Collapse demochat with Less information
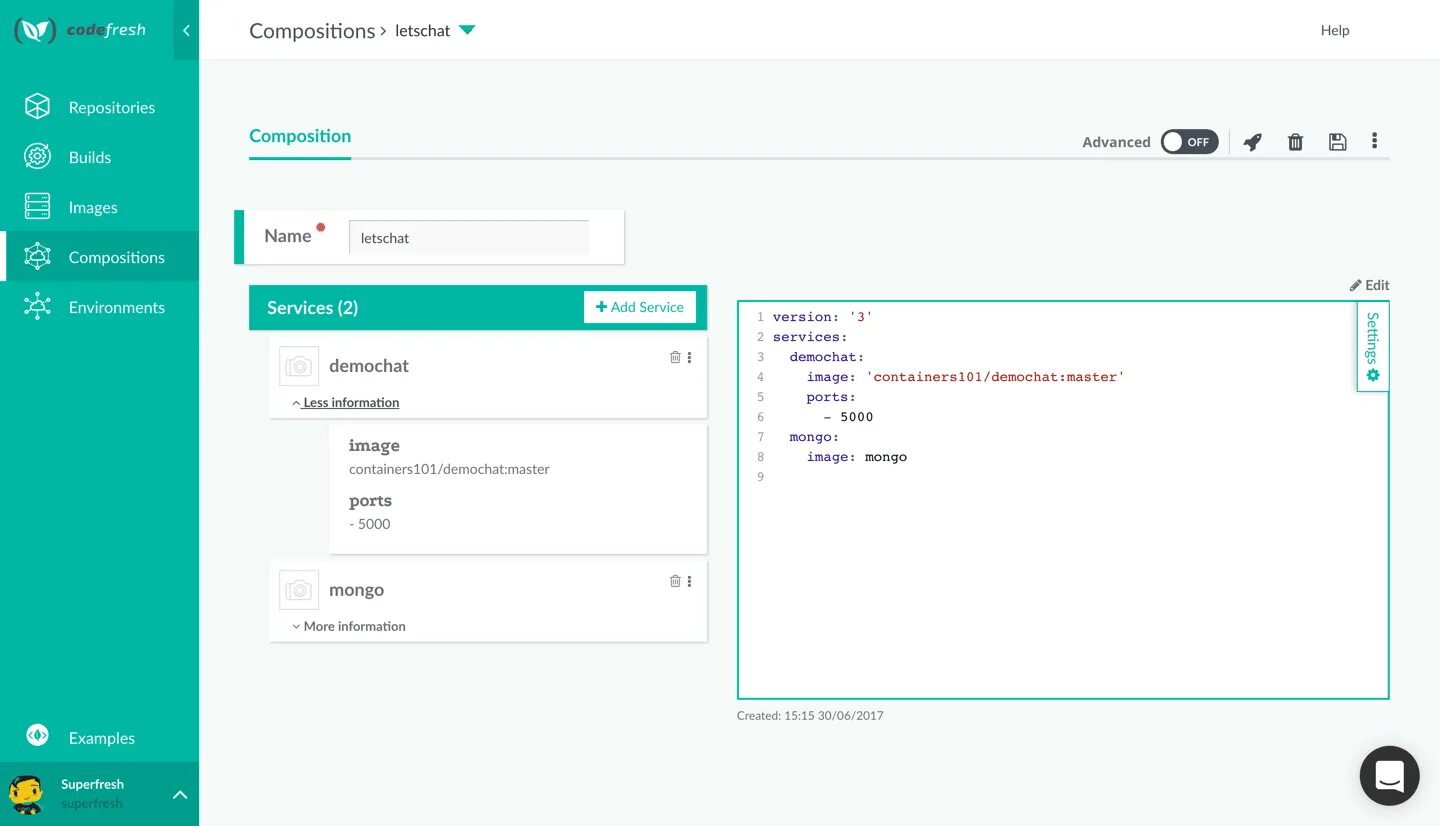 (x=345, y=402)
